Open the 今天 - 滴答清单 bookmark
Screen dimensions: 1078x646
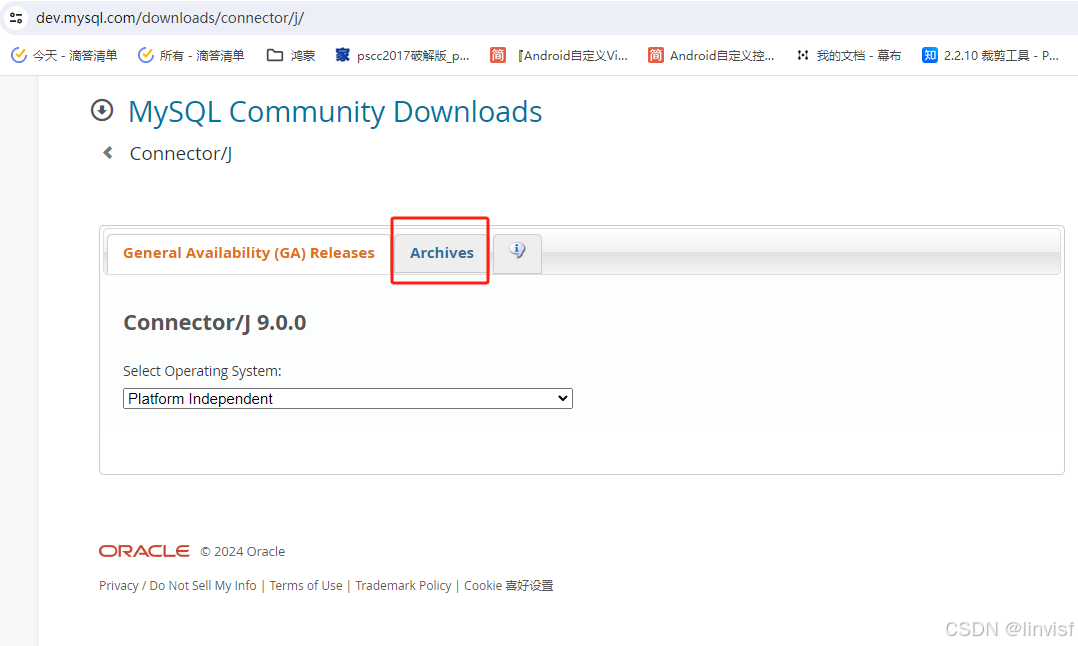point(65,56)
